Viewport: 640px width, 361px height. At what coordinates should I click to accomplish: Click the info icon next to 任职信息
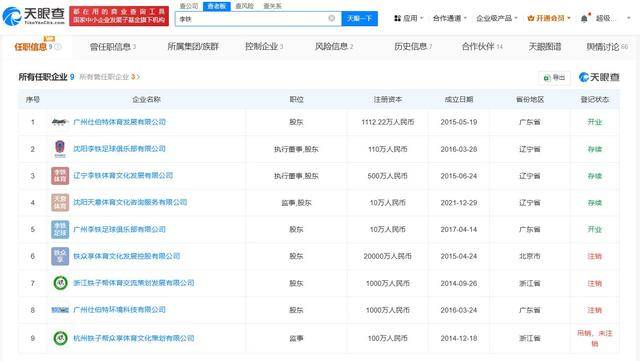pos(58,47)
